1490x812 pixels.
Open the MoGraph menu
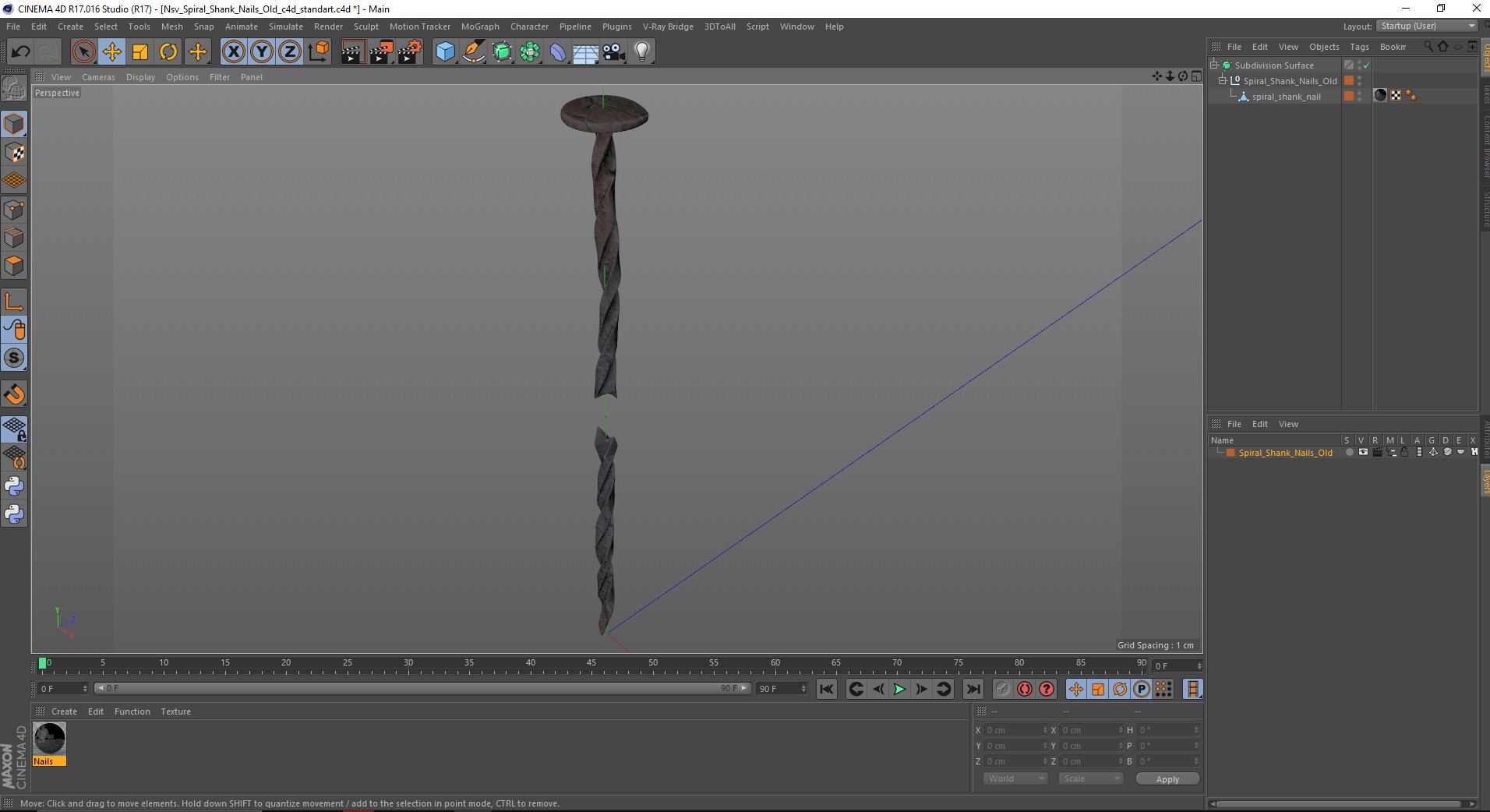click(x=480, y=26)
